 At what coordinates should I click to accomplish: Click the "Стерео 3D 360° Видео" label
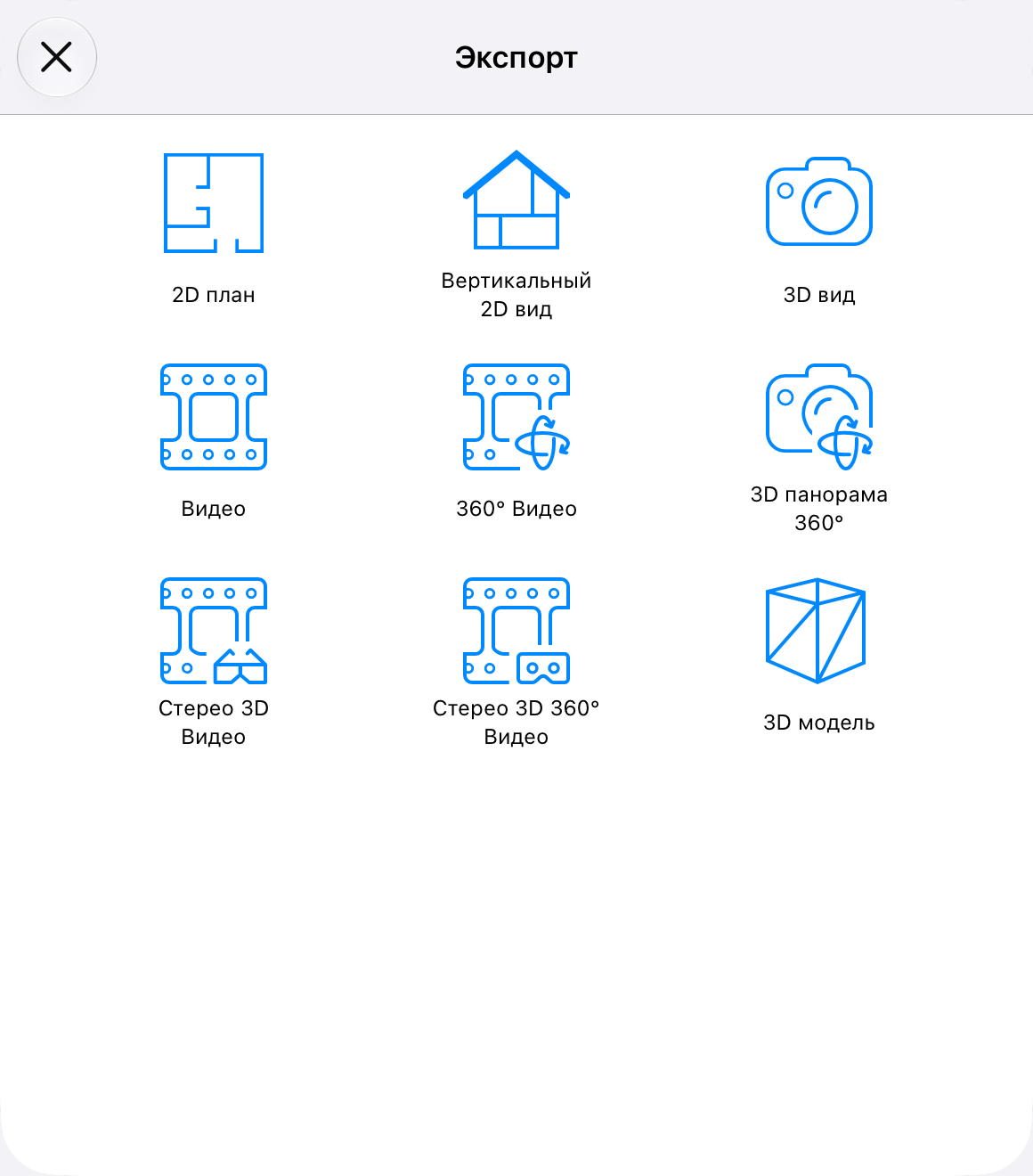(x=516, y=723)
